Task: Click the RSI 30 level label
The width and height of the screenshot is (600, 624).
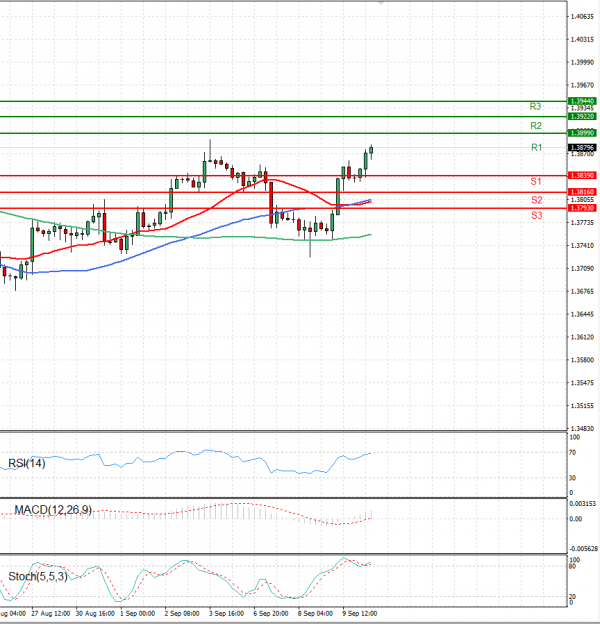Action: pyautogui.click(x=573, y=478)
